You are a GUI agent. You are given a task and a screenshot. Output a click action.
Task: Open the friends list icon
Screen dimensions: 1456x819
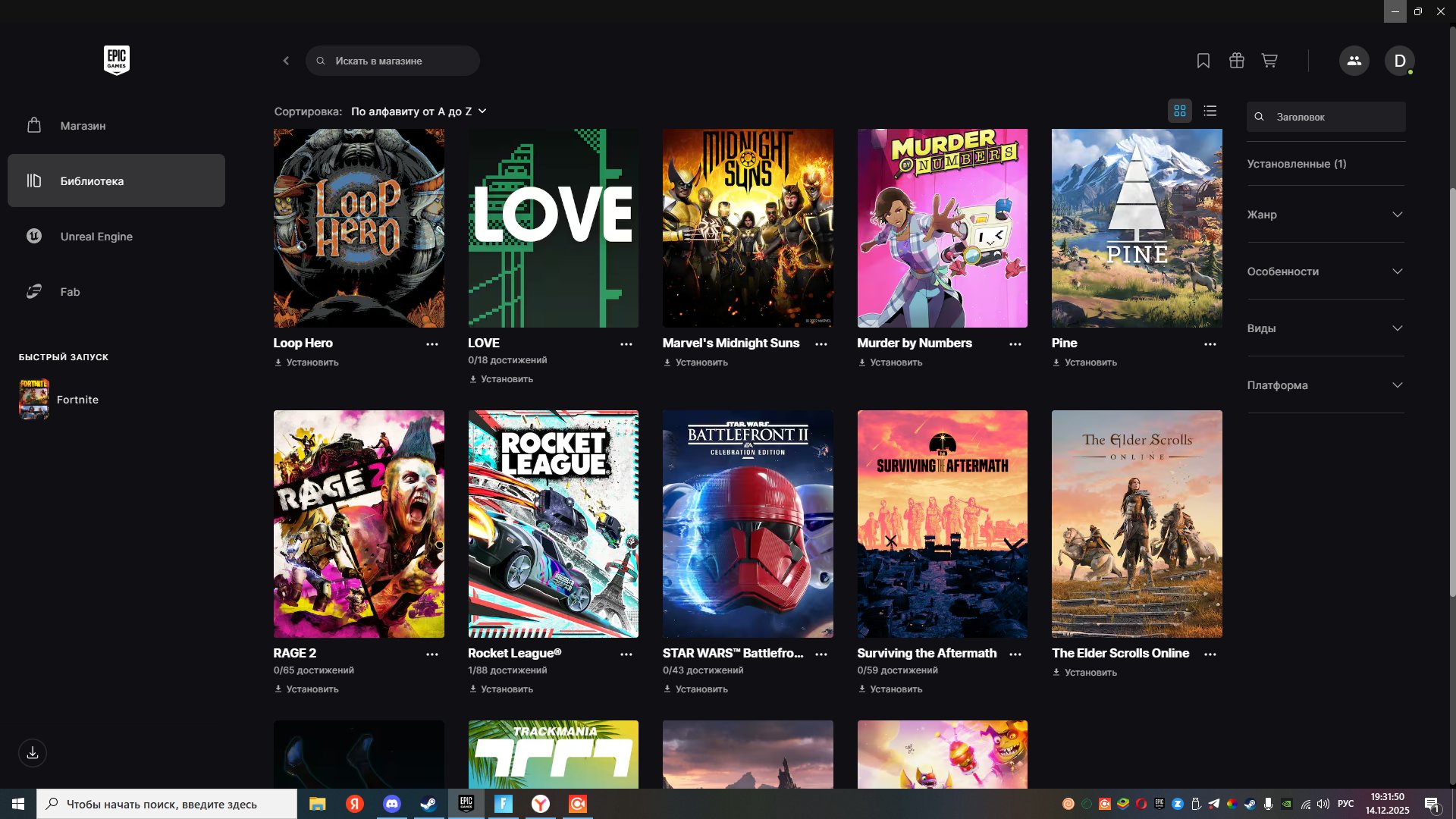point(1354,61)
